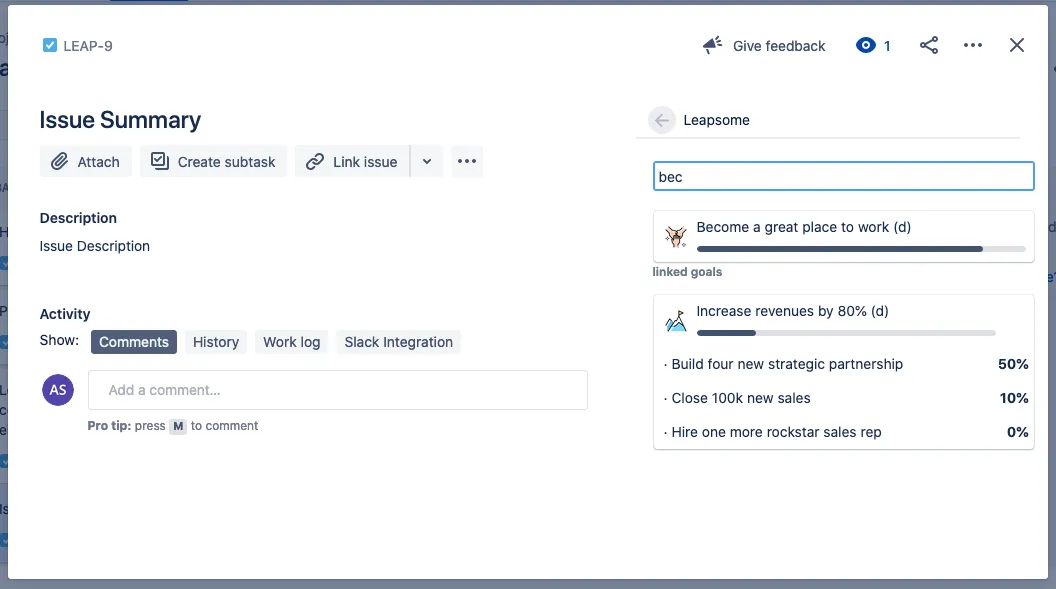Click the 10% progress value
This screenshot has height=589, width=1056.
click(x=1014, y=399)
